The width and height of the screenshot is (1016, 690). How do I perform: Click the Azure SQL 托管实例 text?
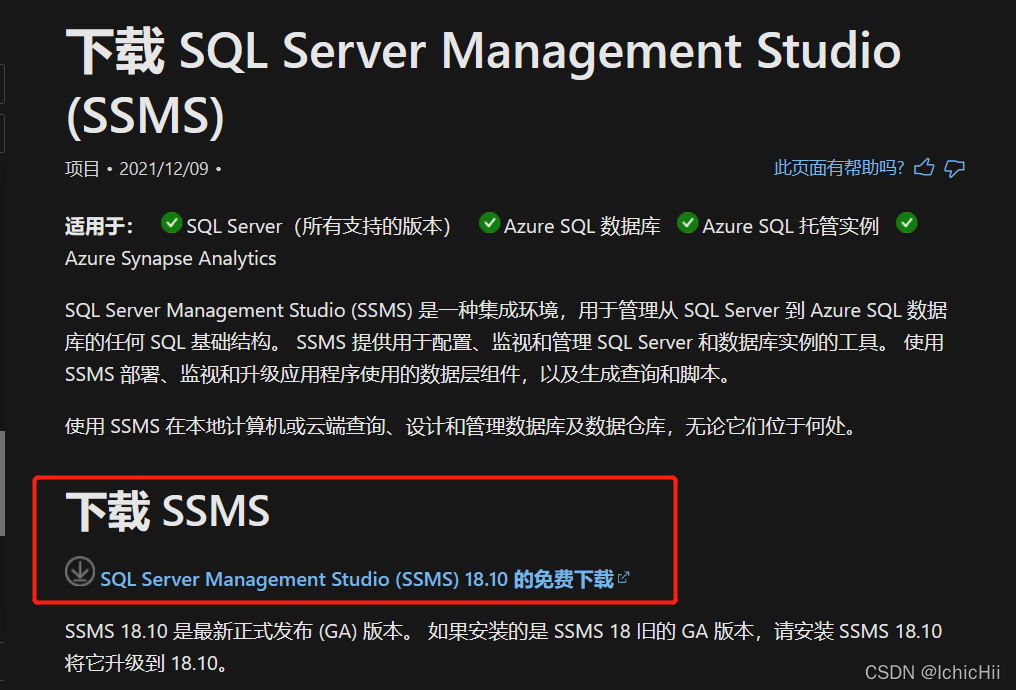[x=791, y=226]
